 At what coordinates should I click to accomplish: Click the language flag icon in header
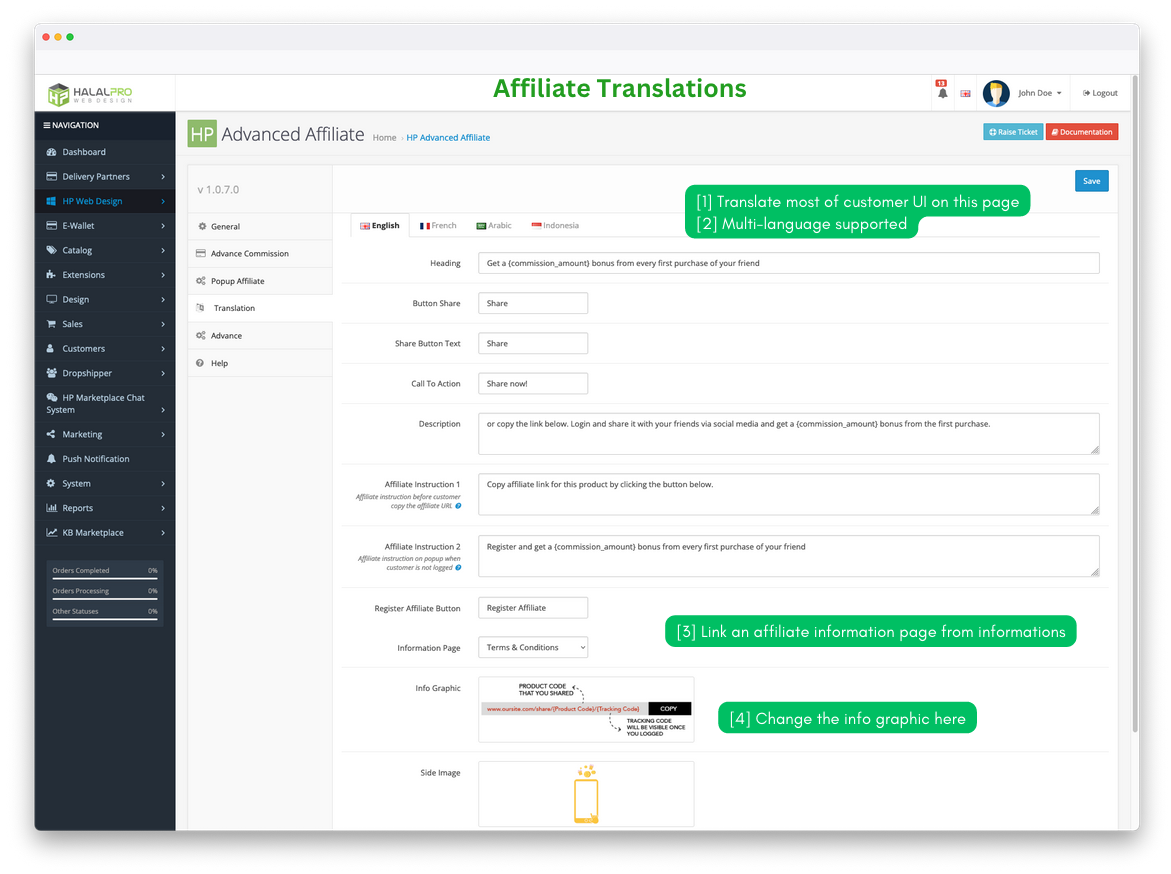coord(966,93)
